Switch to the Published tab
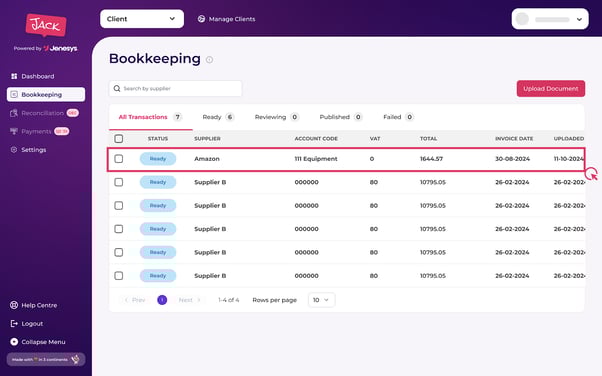Viewport: 602px width, 376px height. pos(341,117)
